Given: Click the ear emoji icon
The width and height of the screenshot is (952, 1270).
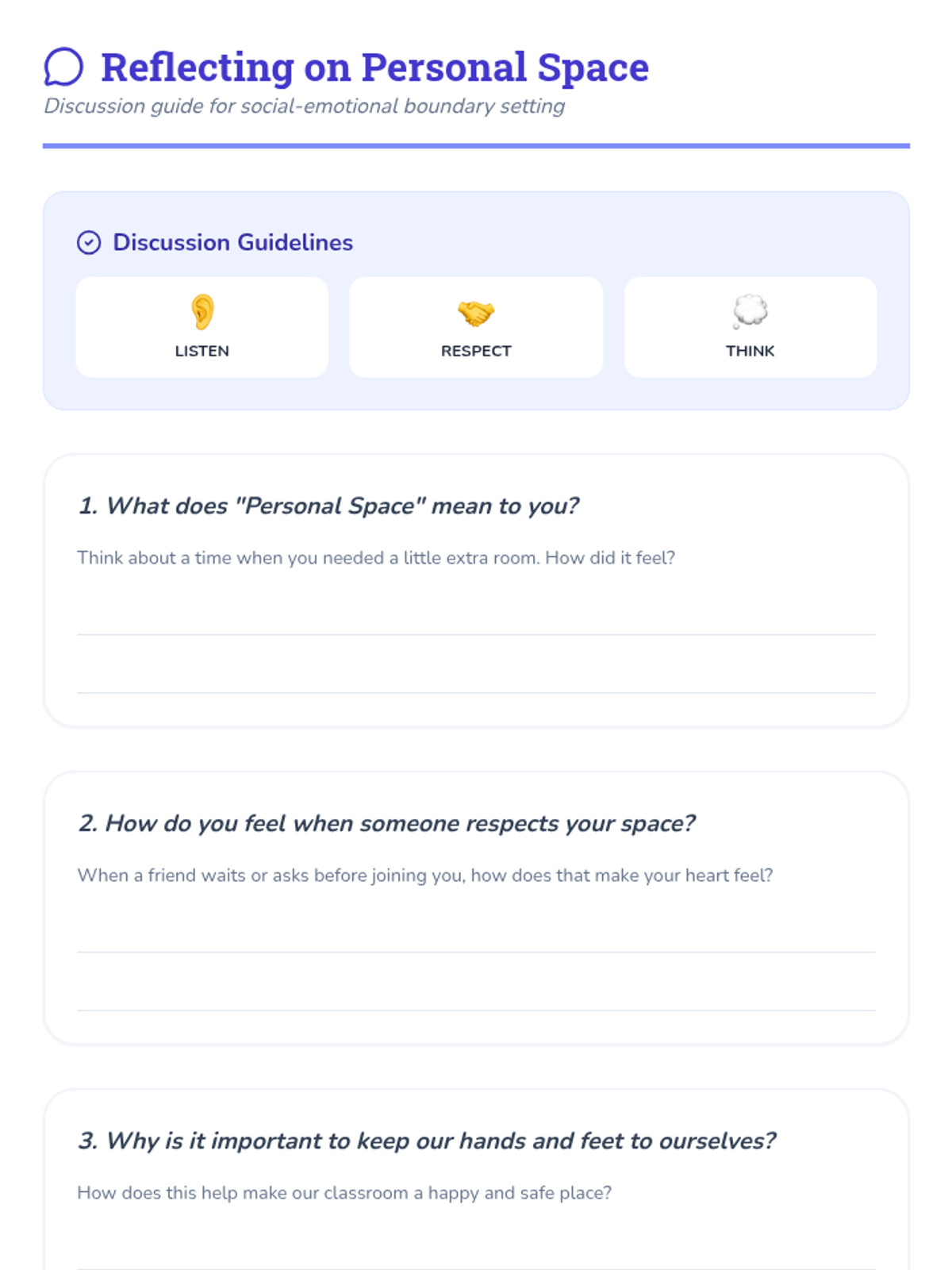Looking at the screenshot, I should pos(202,312).
